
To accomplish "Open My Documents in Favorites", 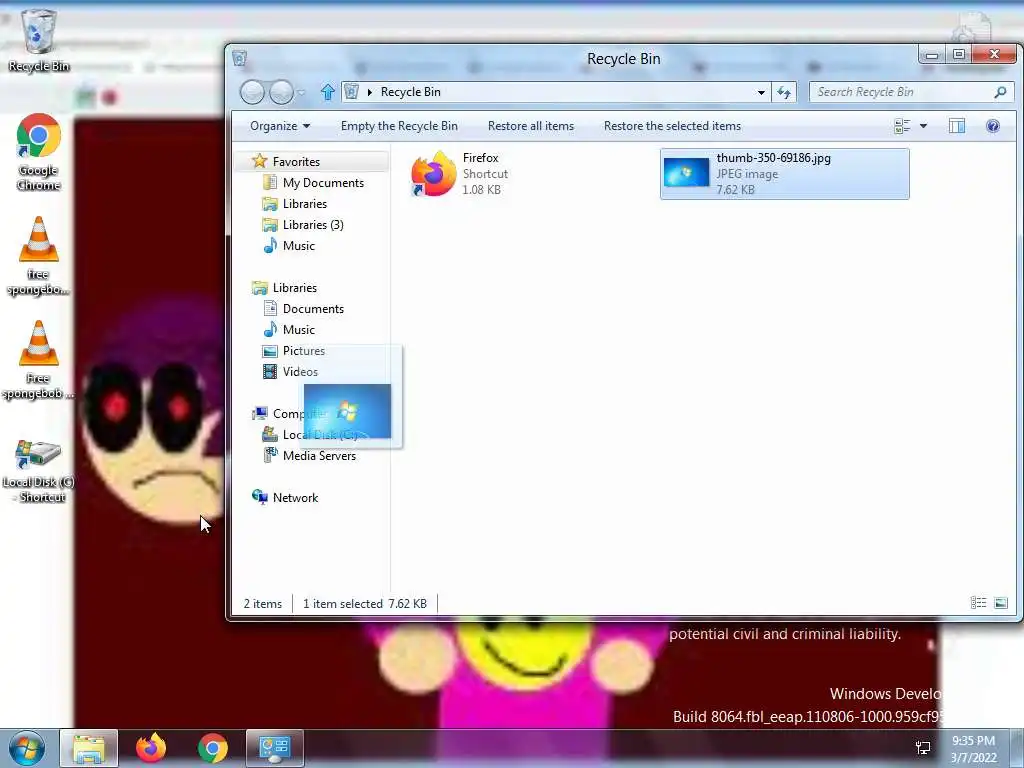I will 323,183.
